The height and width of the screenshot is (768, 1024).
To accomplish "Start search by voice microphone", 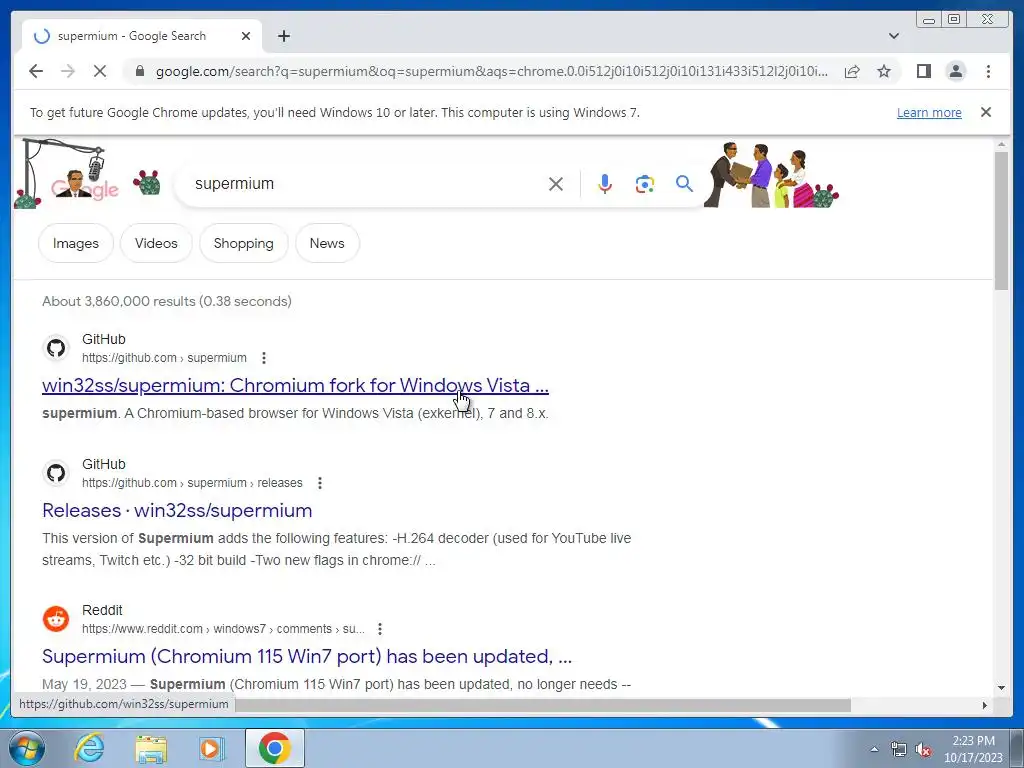I will pos(605,184).
